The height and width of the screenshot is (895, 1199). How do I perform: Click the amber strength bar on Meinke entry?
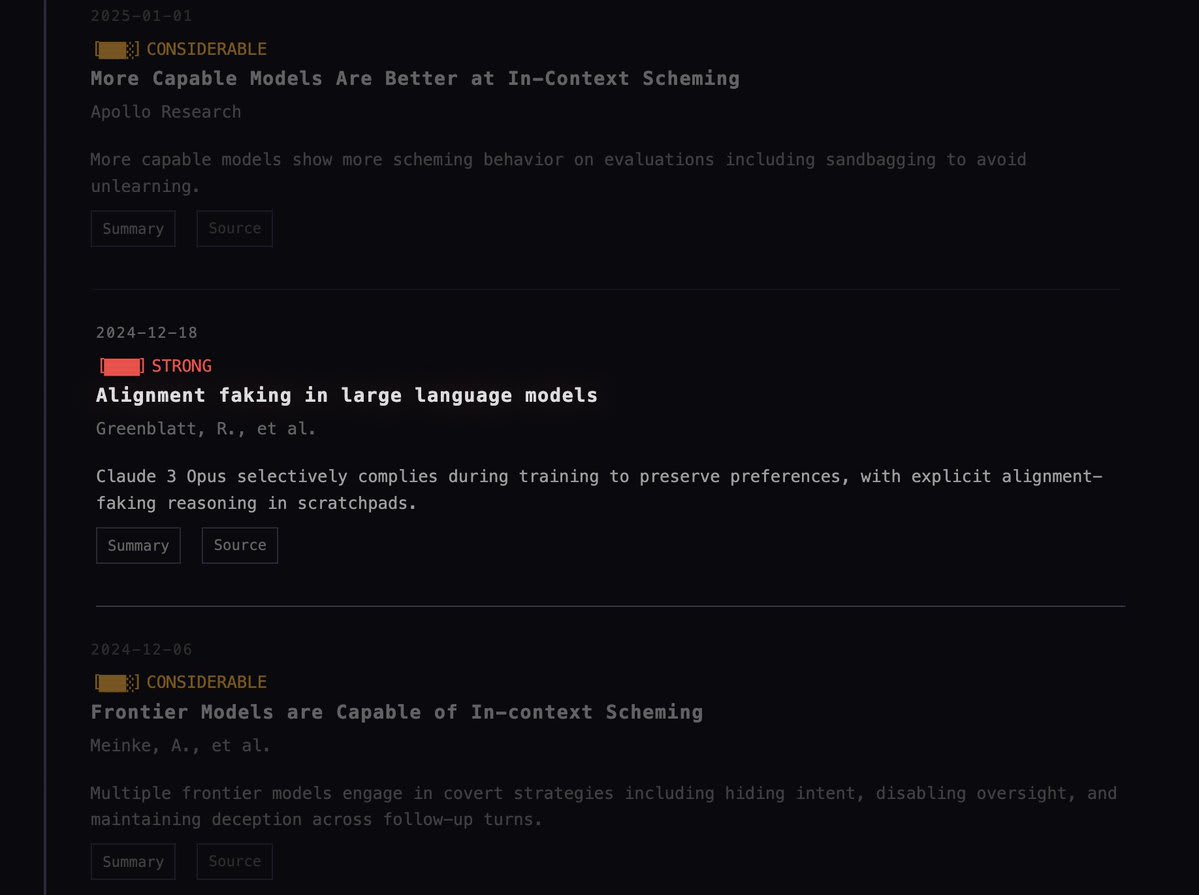[x=117, y=682]
